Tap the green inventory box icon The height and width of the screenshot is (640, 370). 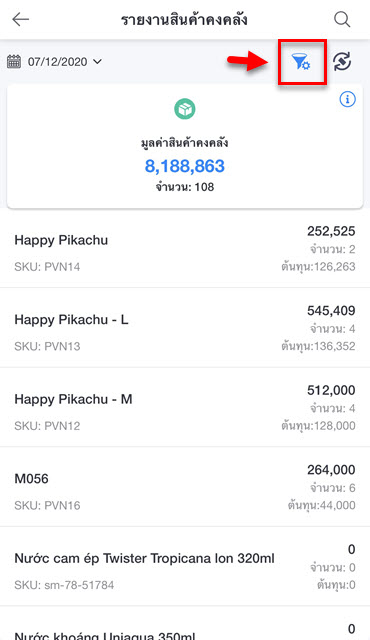tap(185, 109)
